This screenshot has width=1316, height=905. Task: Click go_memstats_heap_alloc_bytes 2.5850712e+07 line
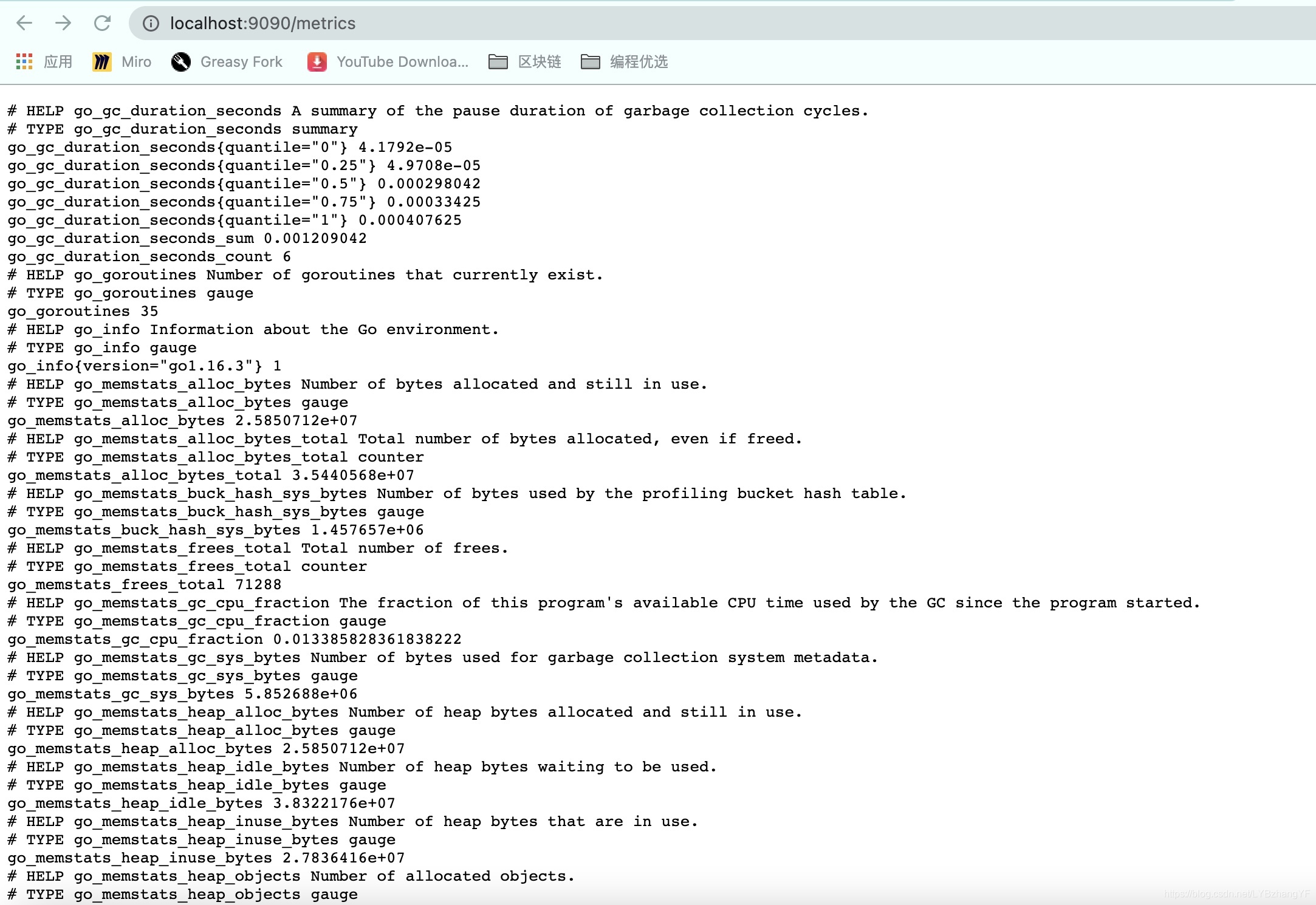(x=206, y=749)
